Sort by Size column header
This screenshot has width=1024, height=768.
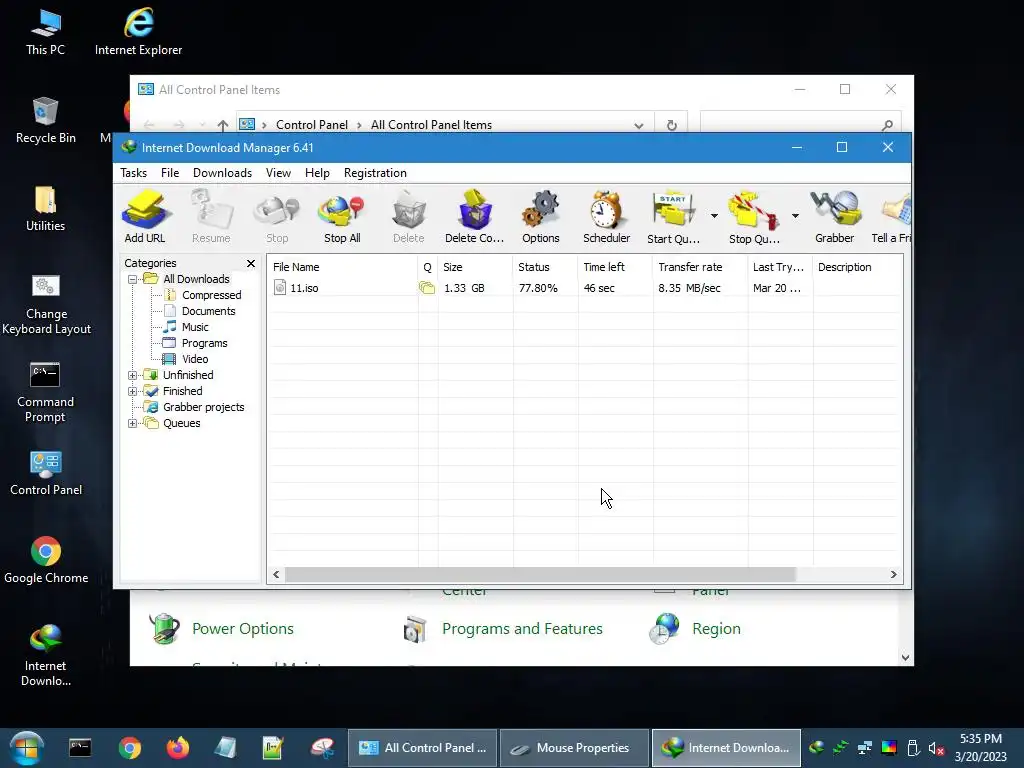point(475,267)
